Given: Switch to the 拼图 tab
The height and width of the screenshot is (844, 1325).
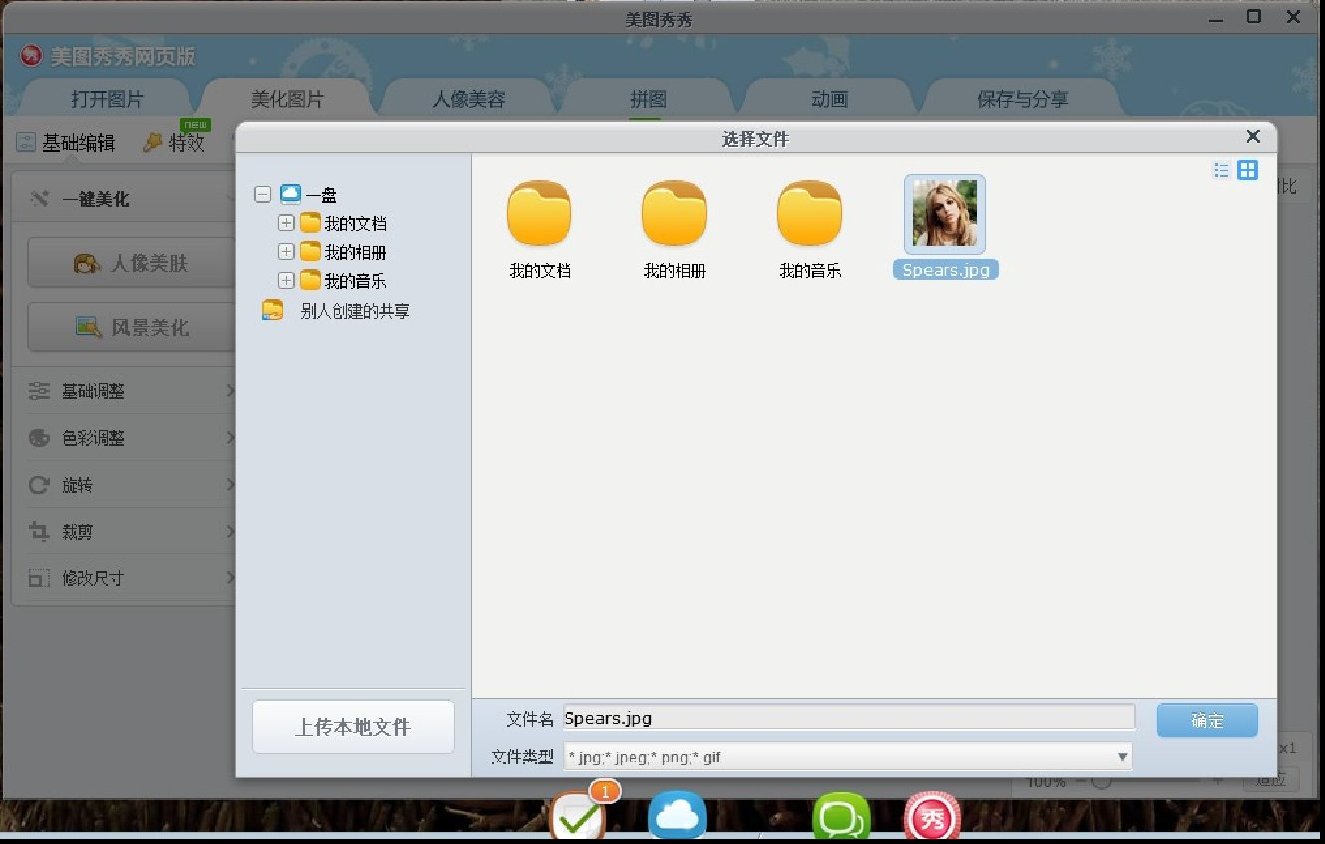Looking at the screenshot, I should [x=648, y=99].
